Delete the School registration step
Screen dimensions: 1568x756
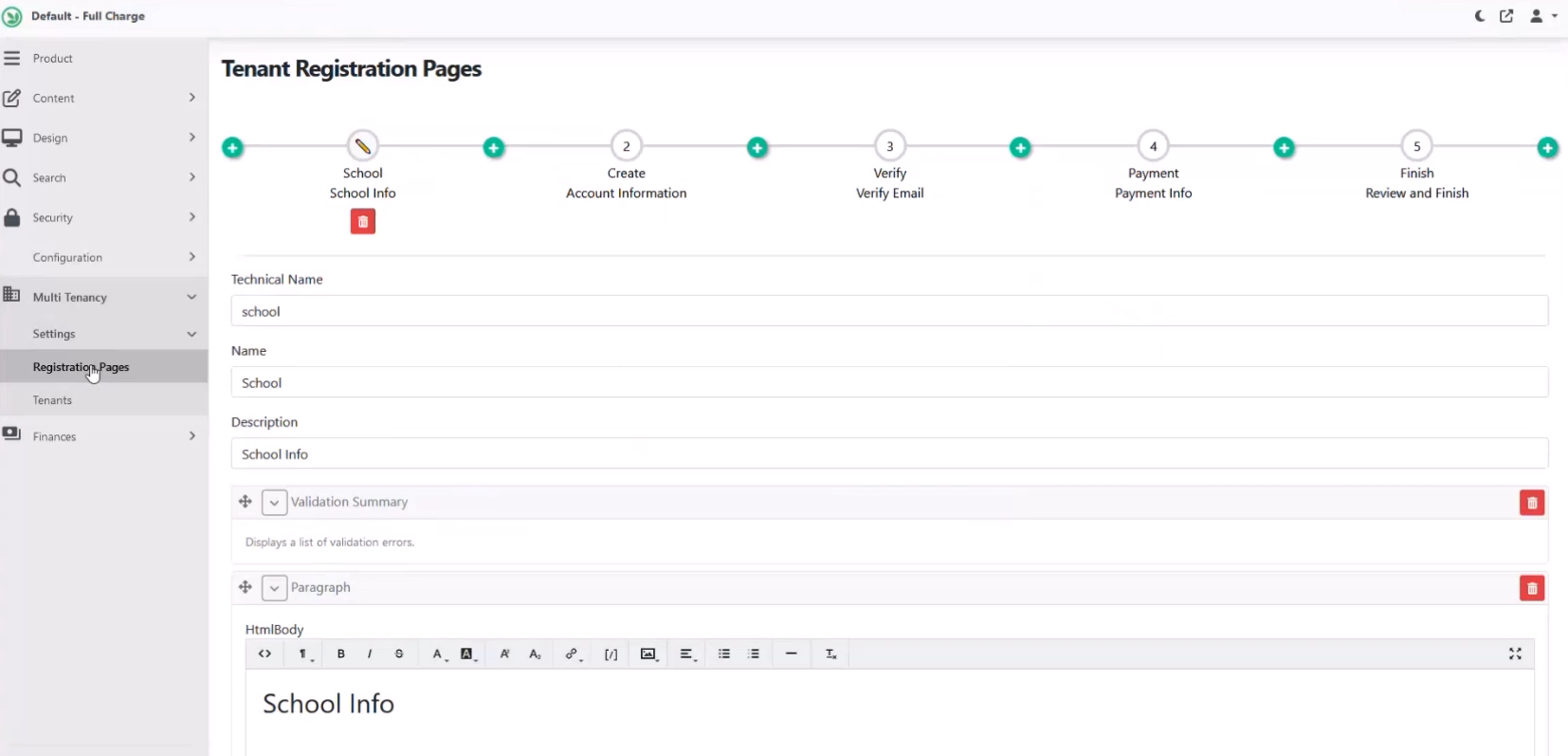pos(363,222)
